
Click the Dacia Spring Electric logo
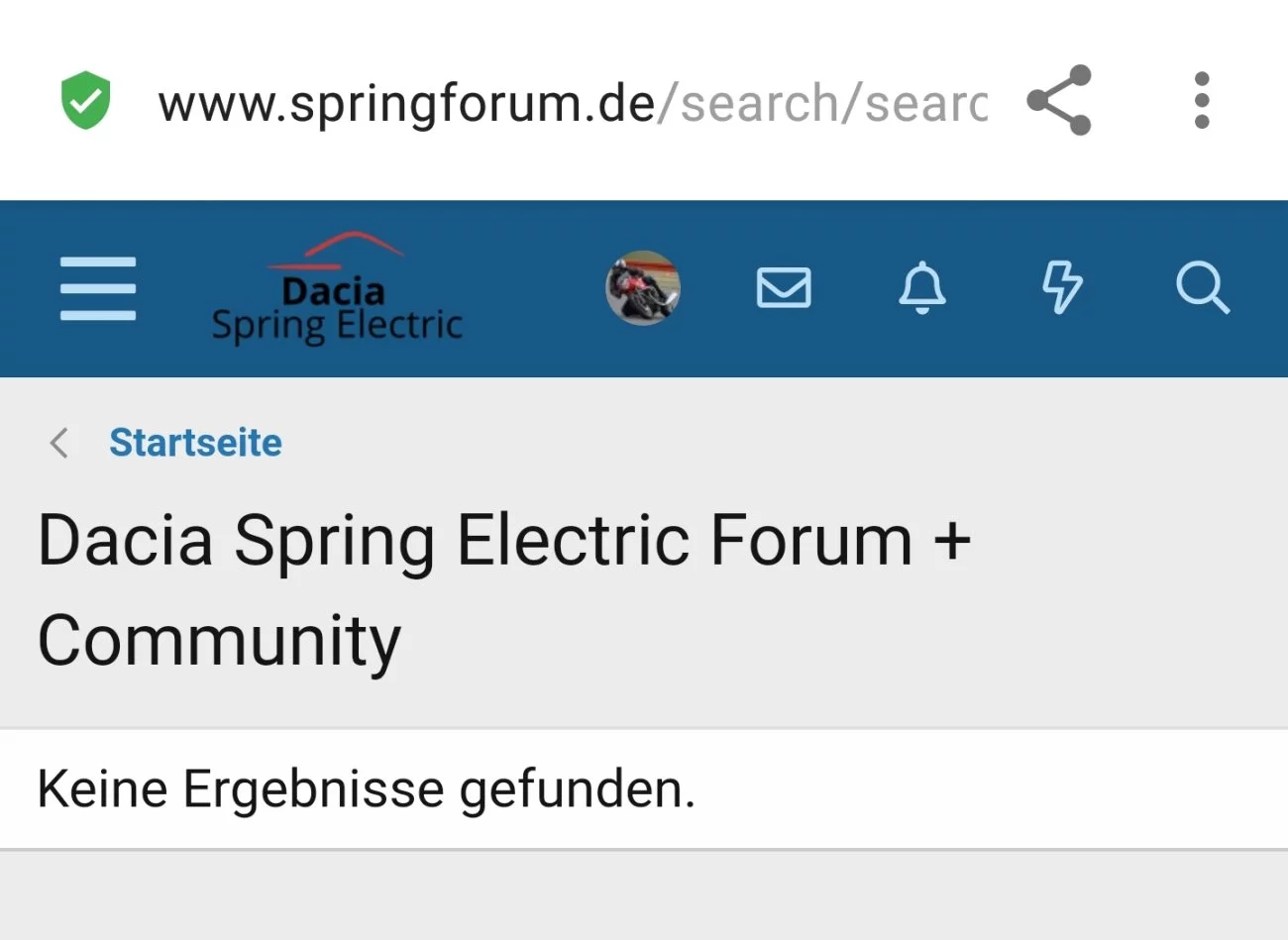[337, 288]
